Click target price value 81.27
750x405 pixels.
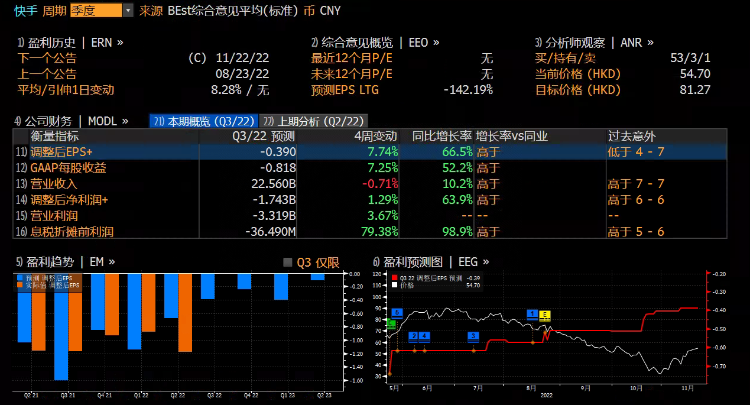(x=695, y=89)
